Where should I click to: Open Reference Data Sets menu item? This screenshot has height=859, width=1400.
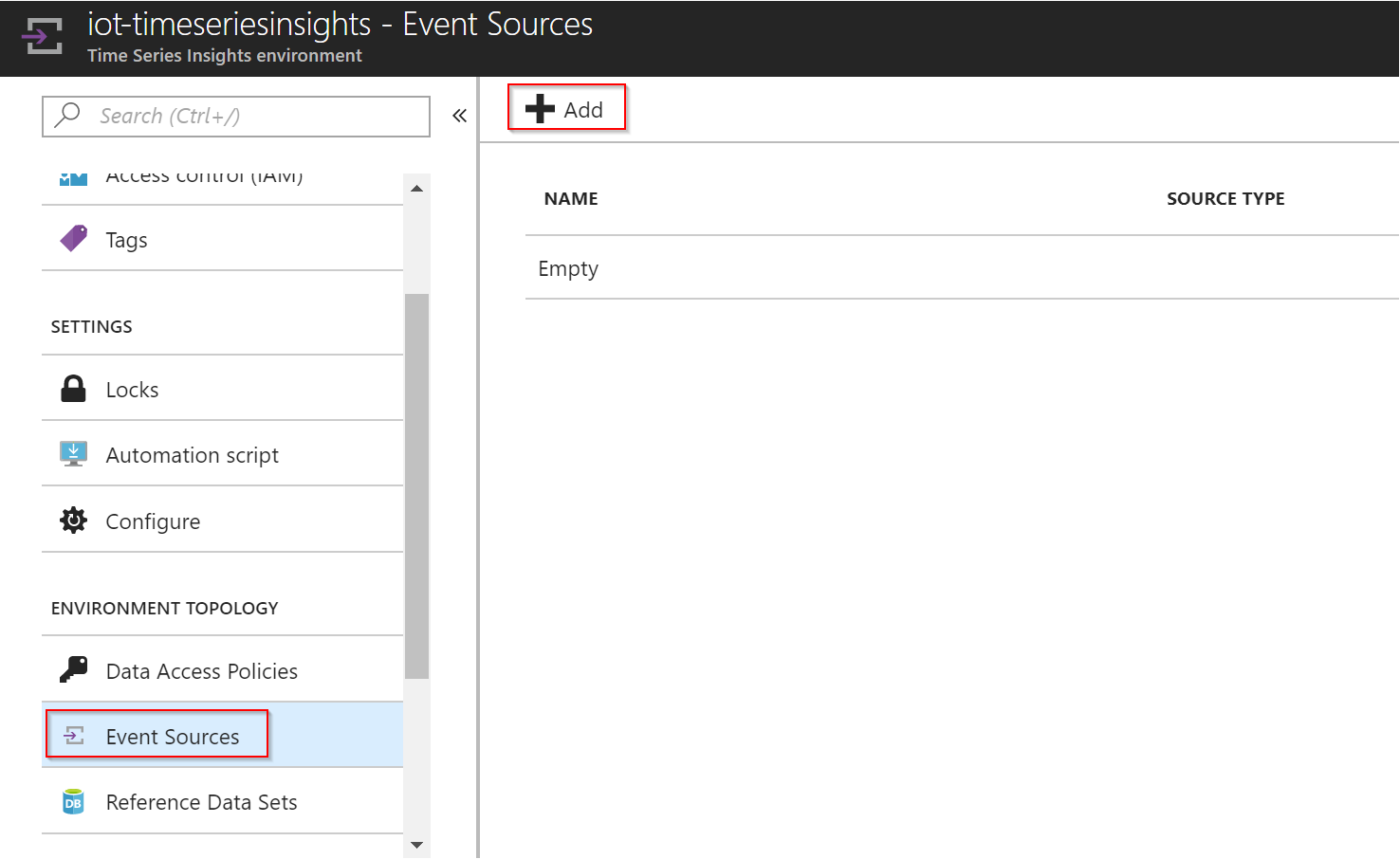(223, 801)
